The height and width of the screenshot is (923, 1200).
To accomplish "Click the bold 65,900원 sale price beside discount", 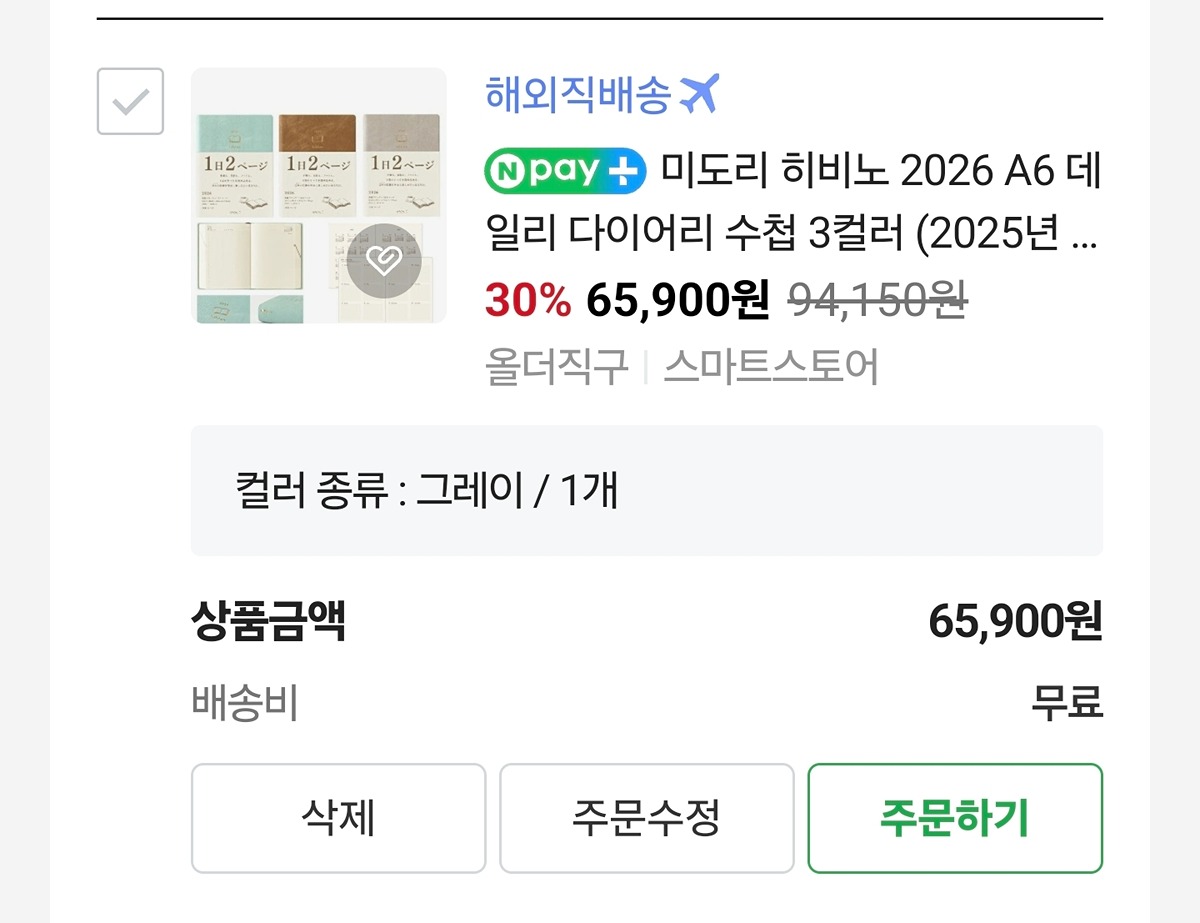I will 677,299.
